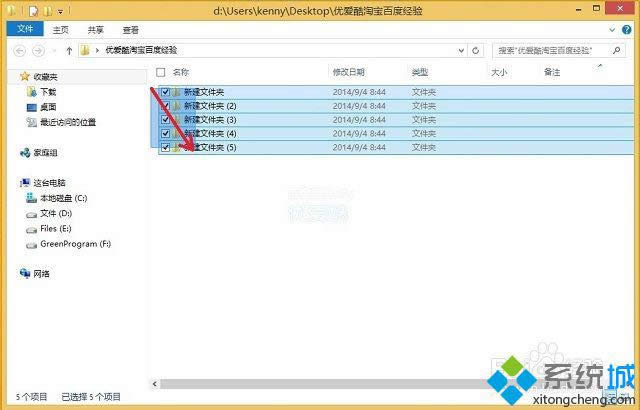Uncheck the 新建文件夹 (2) checkbox
This screenshot has height=410, width=640.
click(165, 106)
